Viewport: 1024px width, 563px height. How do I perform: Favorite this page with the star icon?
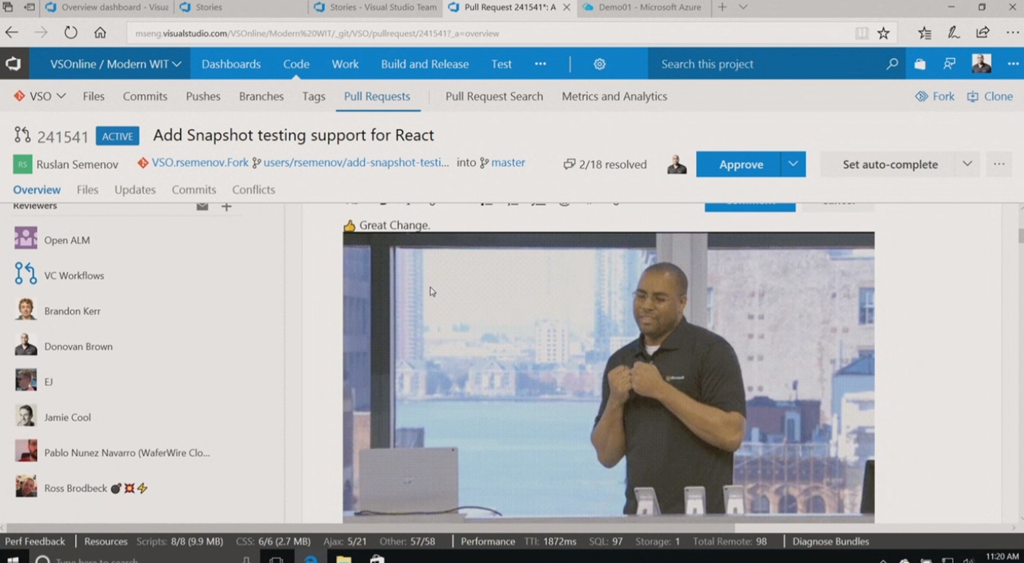pyautogui.click(x=883, y=33)
